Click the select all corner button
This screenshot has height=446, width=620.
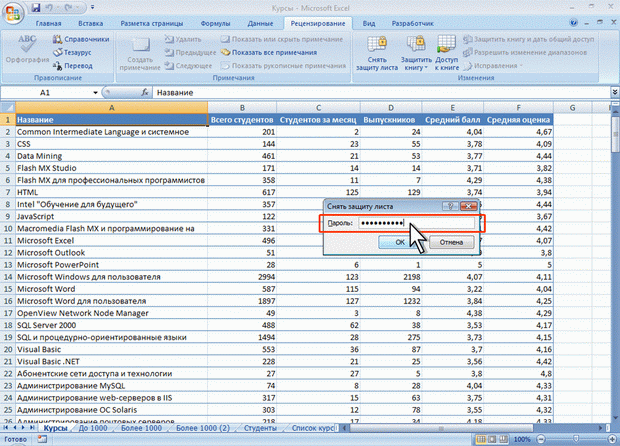click(8, 108)
